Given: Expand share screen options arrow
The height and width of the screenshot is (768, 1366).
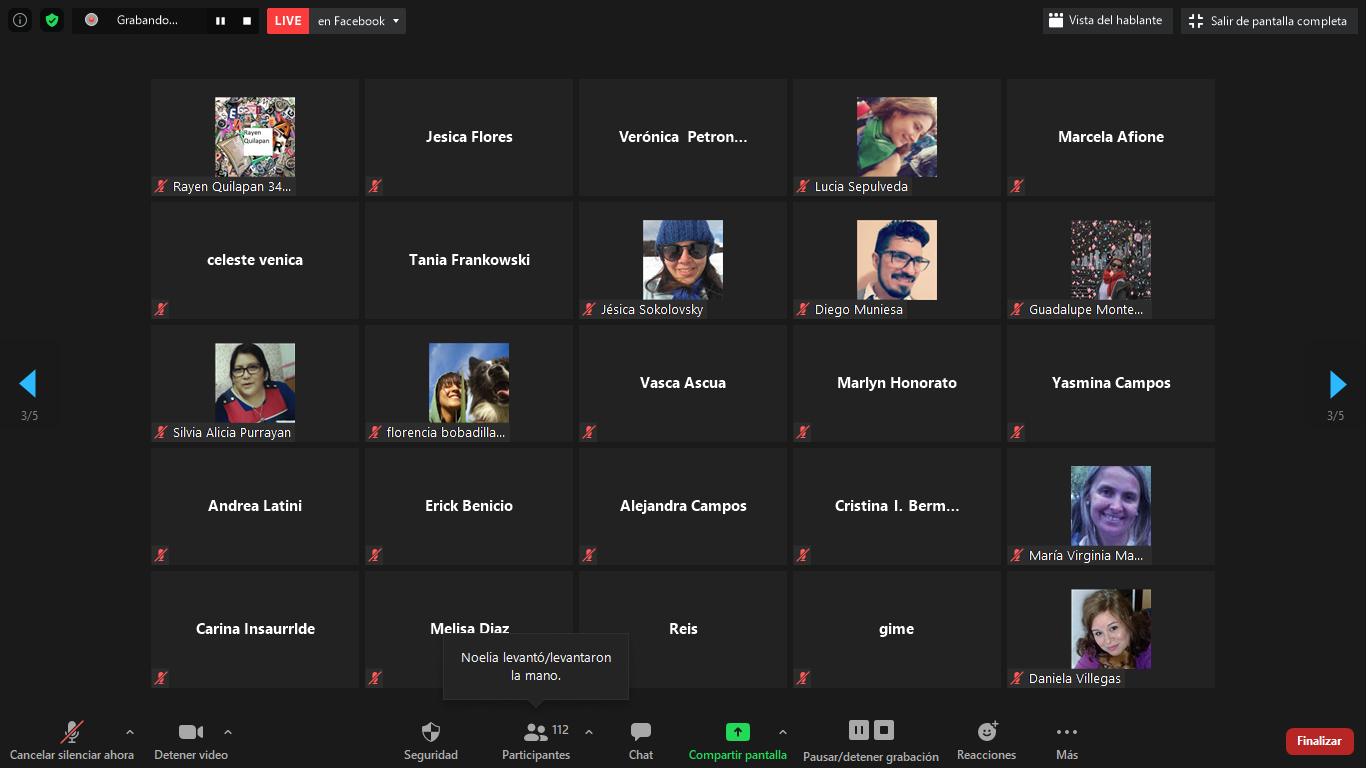Looking at the screenshot, I should [x=782, y=732].
